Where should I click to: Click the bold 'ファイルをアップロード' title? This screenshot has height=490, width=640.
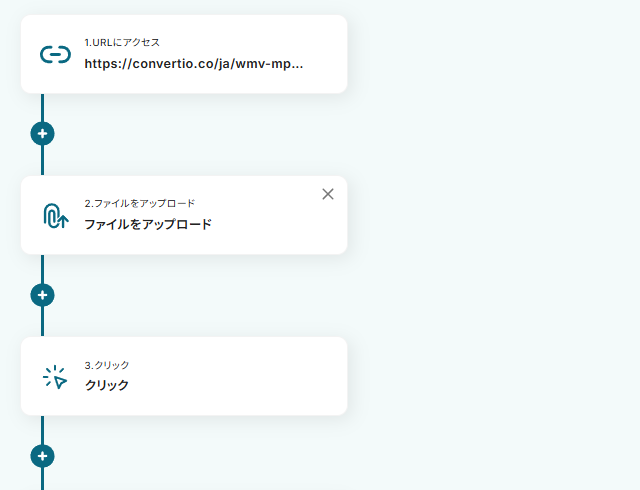(148, 224)
